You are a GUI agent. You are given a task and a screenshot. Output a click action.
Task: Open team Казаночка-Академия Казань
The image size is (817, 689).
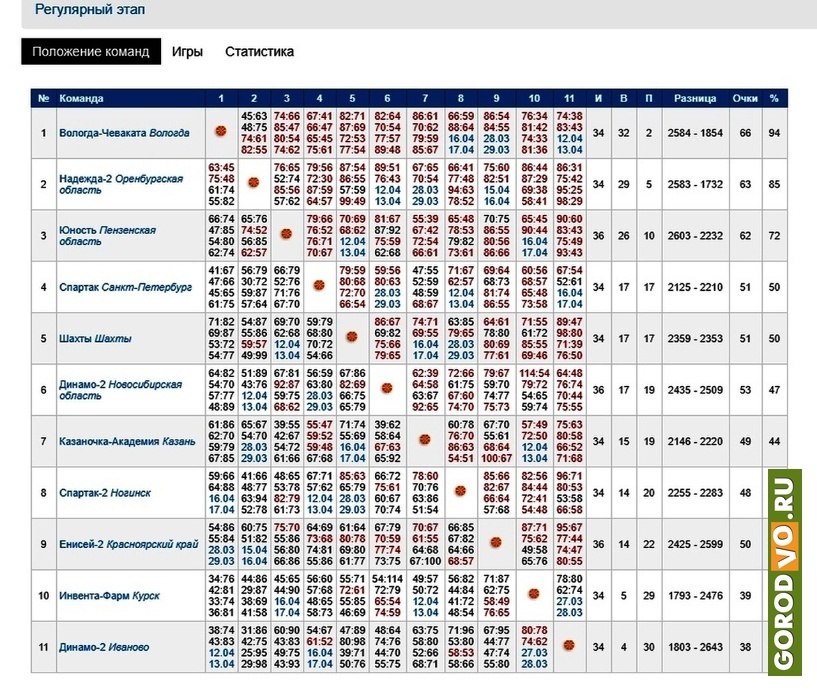[x=127, y=441]
